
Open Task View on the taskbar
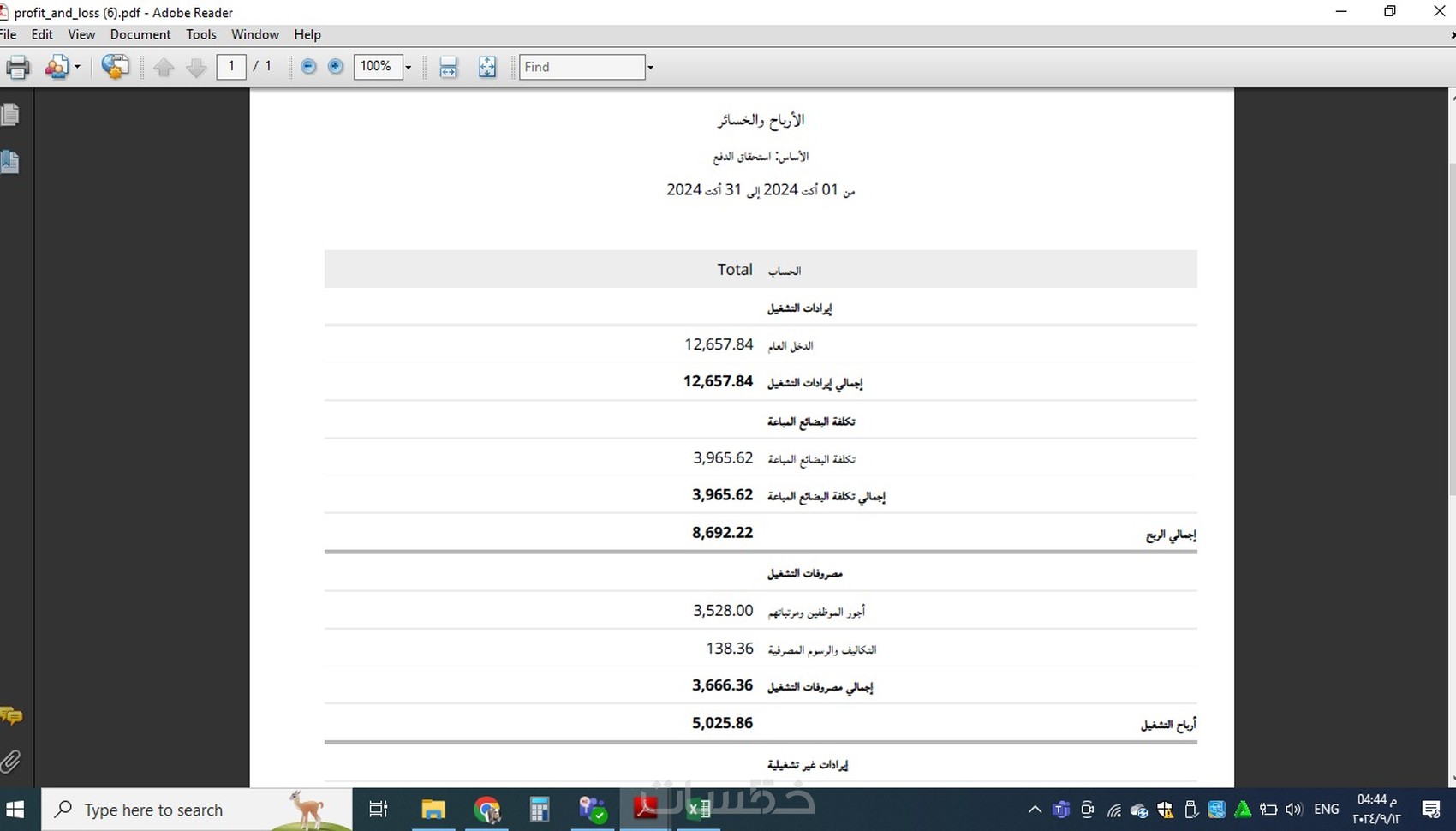coord(378,810)
